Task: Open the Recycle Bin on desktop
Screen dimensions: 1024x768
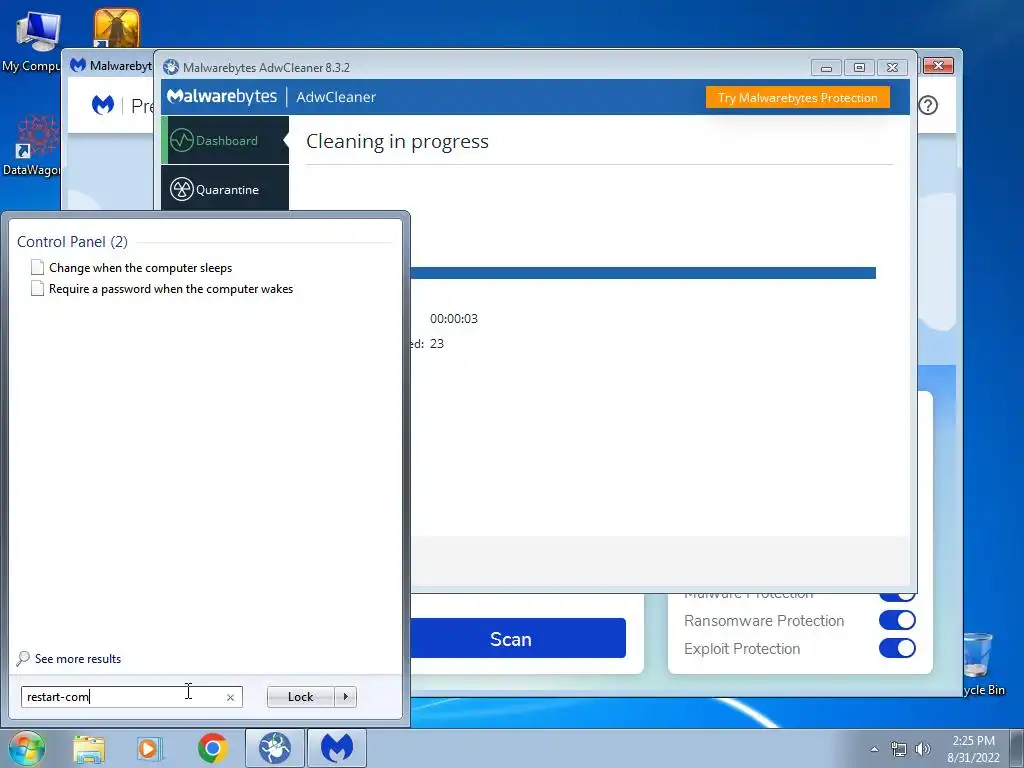Action: [978, 663]
